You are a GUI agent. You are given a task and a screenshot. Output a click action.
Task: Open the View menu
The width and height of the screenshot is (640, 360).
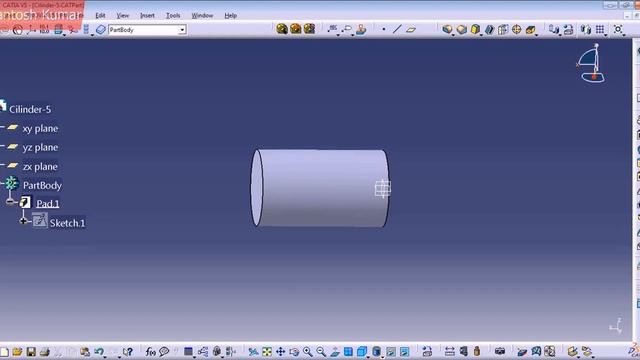(x=122, y=16)
